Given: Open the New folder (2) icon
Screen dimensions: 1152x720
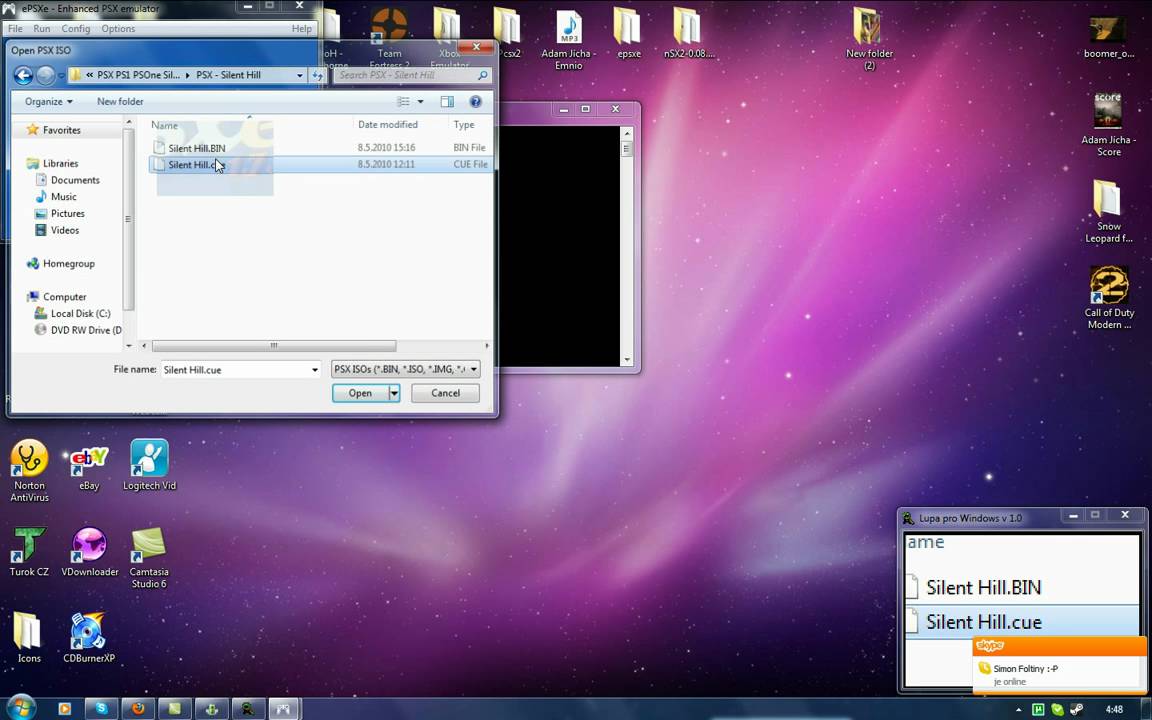Looking at the screenshot, I should (869, 38).
